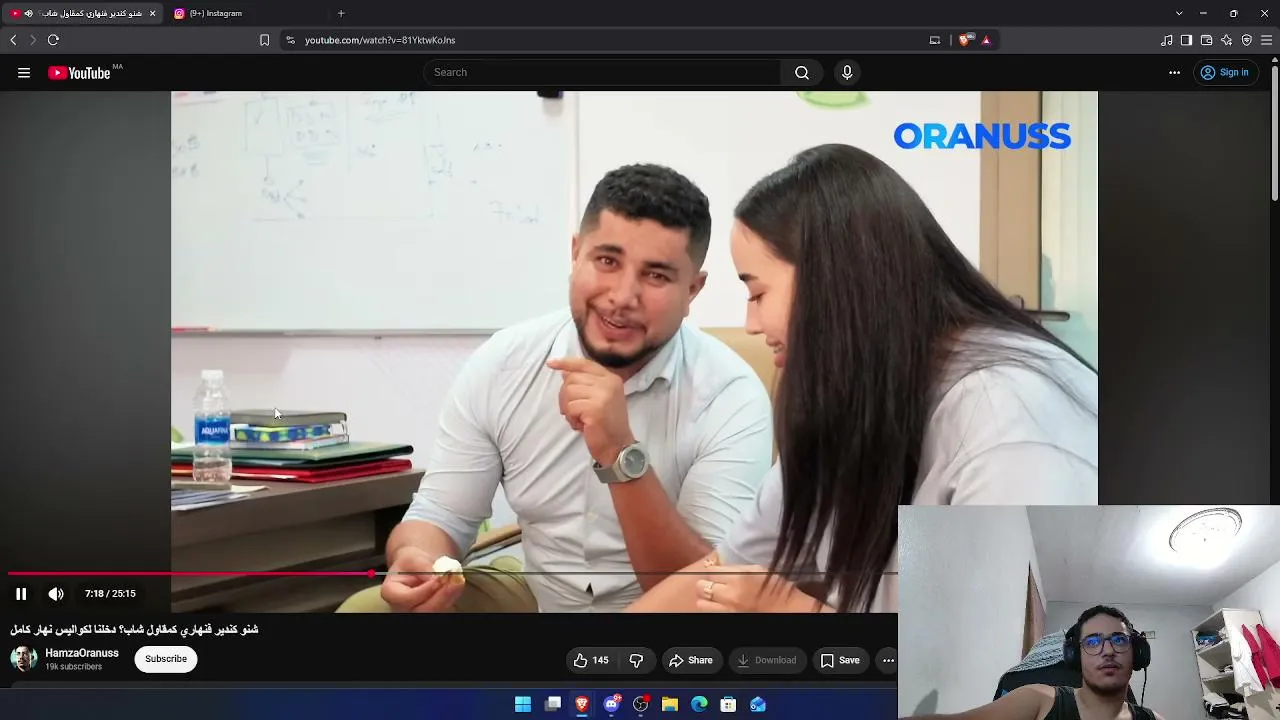Open more actions menu beside Save

[x=888, y=660]
